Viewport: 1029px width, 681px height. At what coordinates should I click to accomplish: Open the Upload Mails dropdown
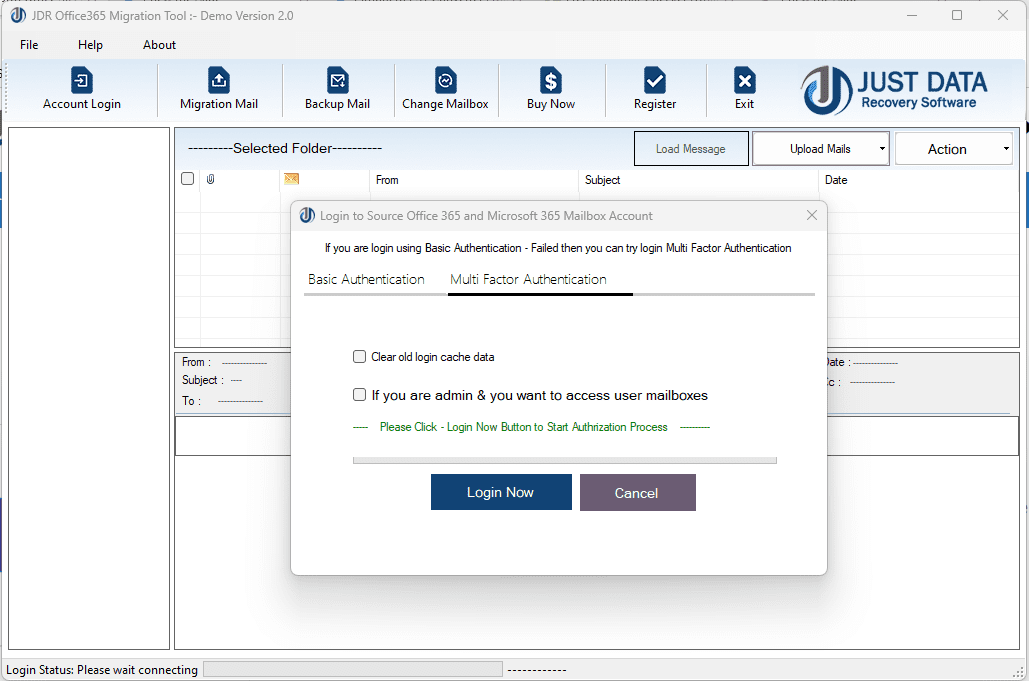(813, 147)
